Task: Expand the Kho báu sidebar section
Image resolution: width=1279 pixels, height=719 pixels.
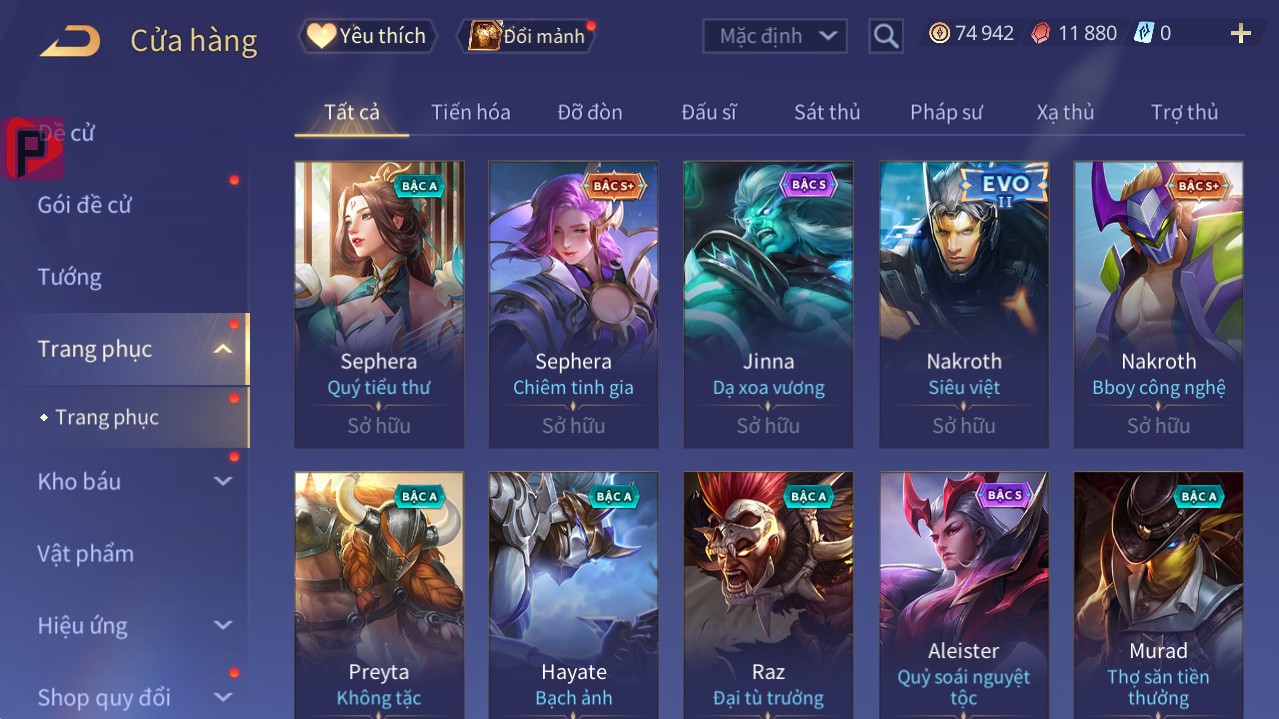Action: pos(223,481)
